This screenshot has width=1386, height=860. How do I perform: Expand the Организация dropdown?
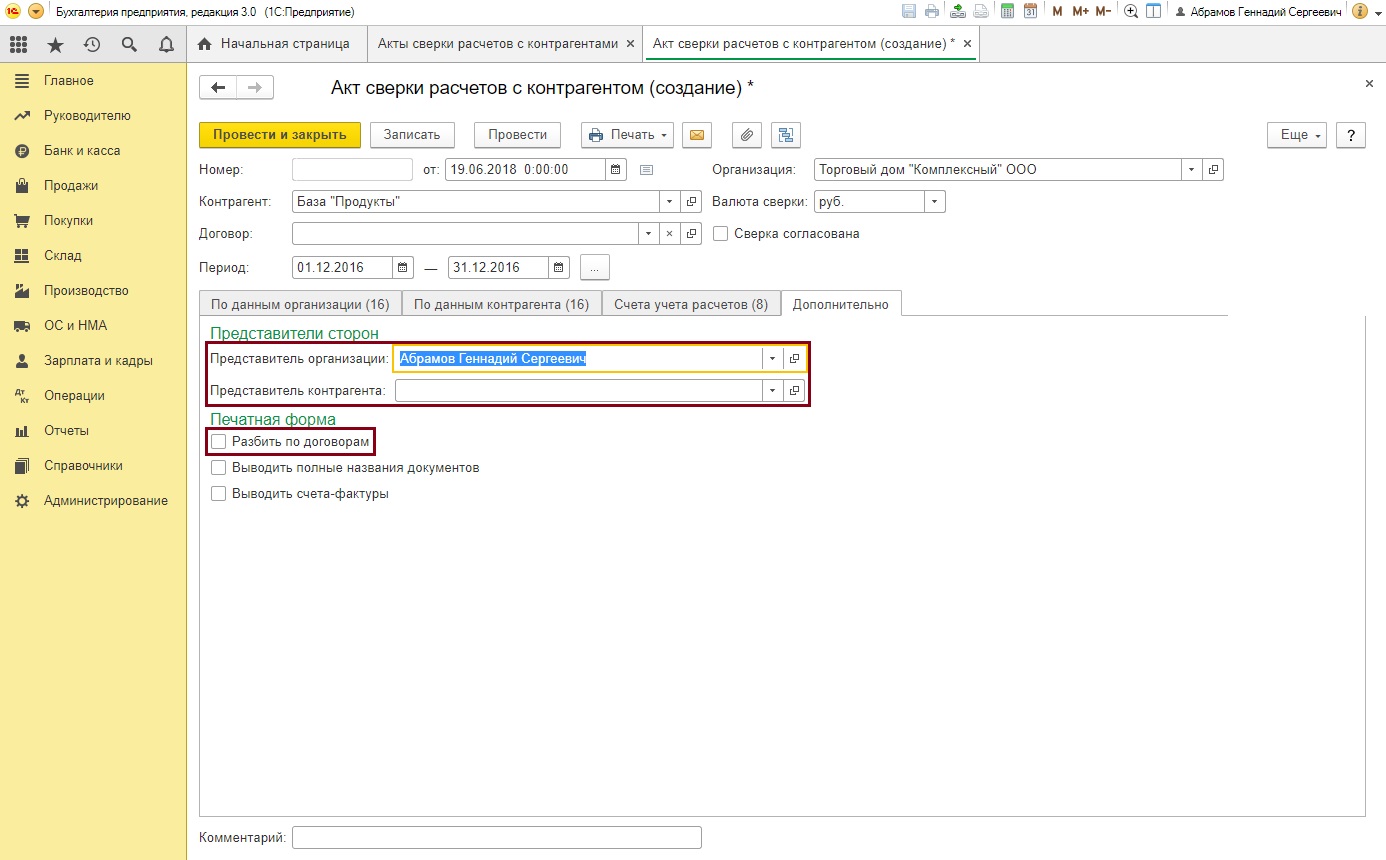(1192, 170)
